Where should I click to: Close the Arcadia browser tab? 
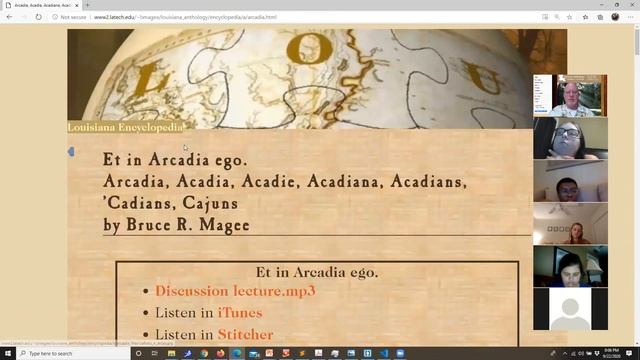[x=77, y=5]
